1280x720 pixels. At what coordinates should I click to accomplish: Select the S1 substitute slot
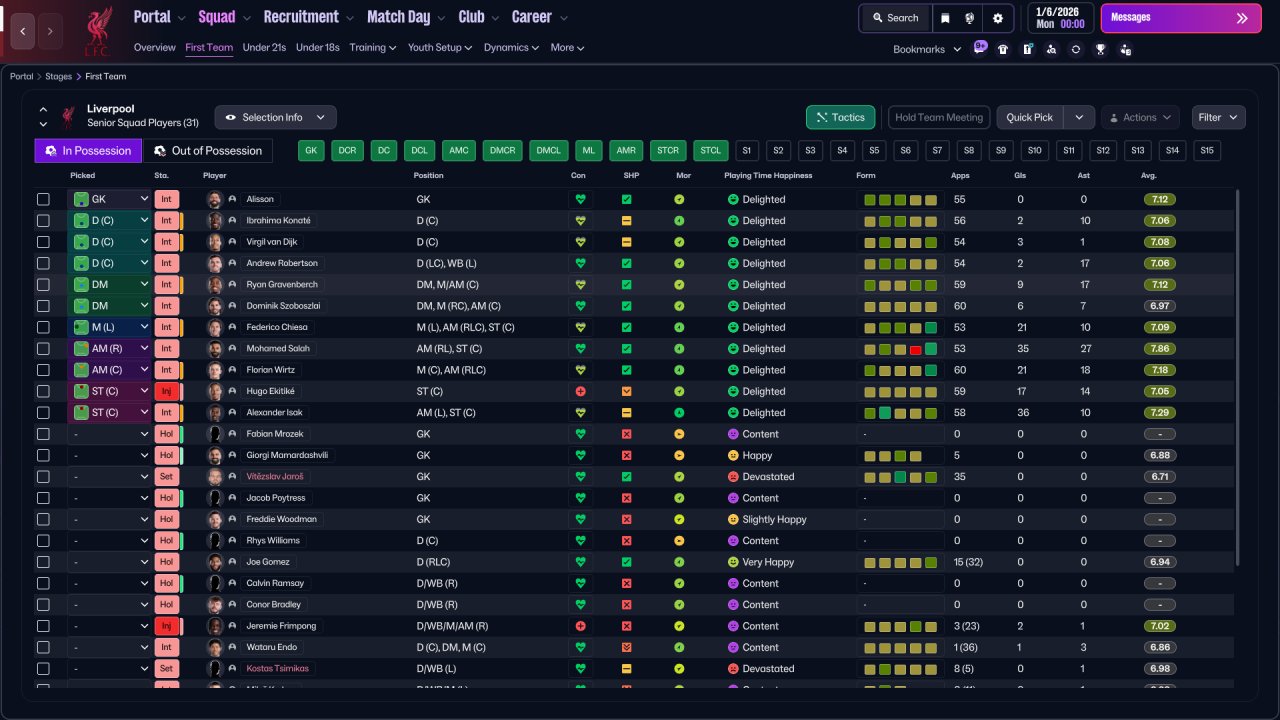tap(746, 151)
